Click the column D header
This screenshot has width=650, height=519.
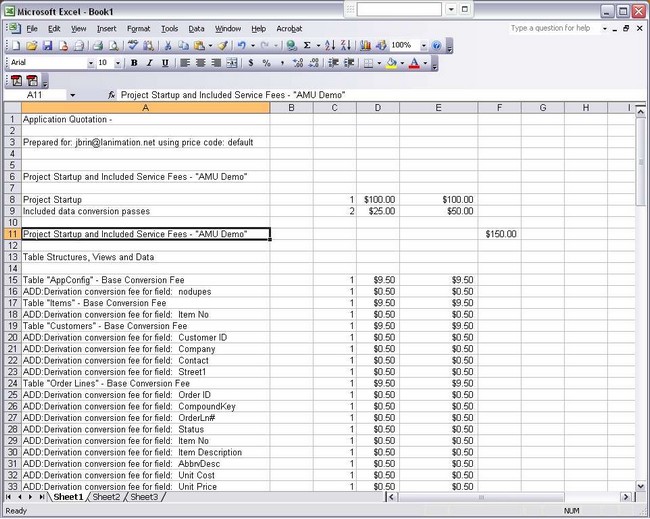click(377, 107)
